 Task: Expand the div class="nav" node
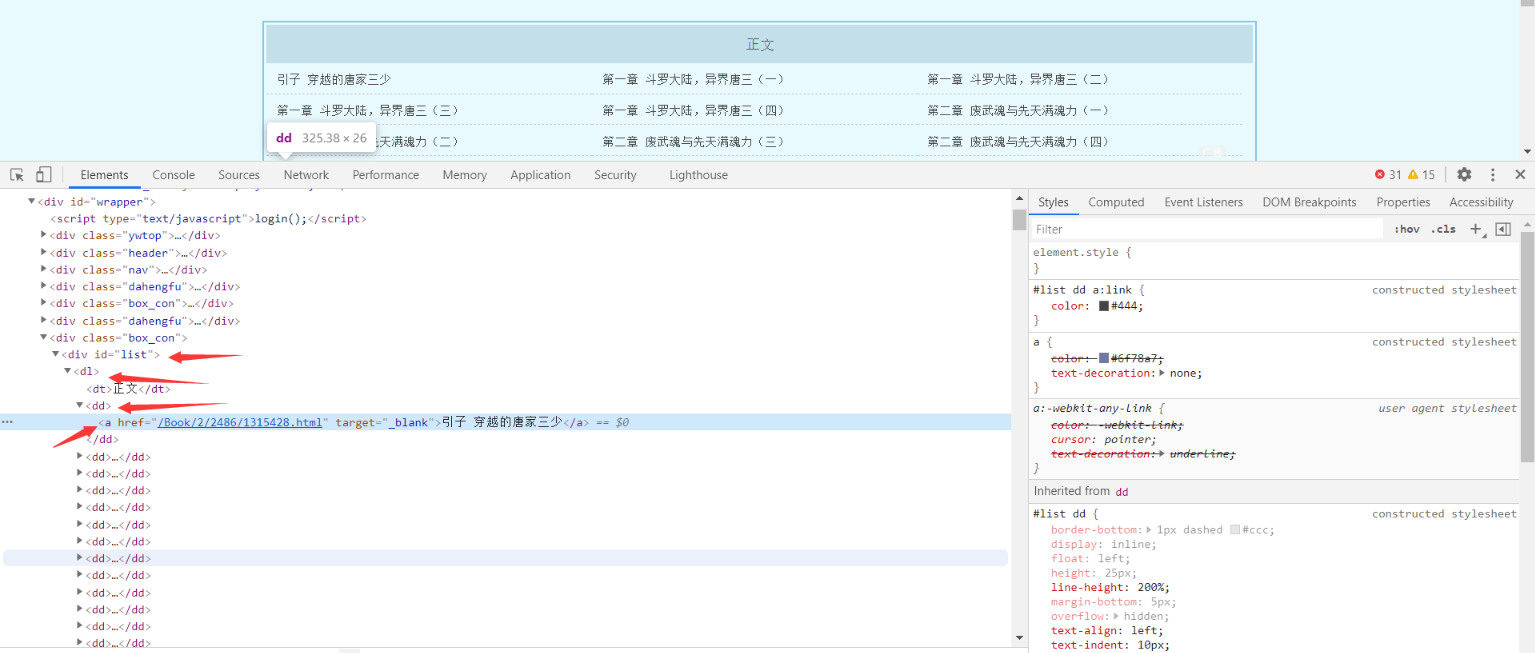point(44,270)
